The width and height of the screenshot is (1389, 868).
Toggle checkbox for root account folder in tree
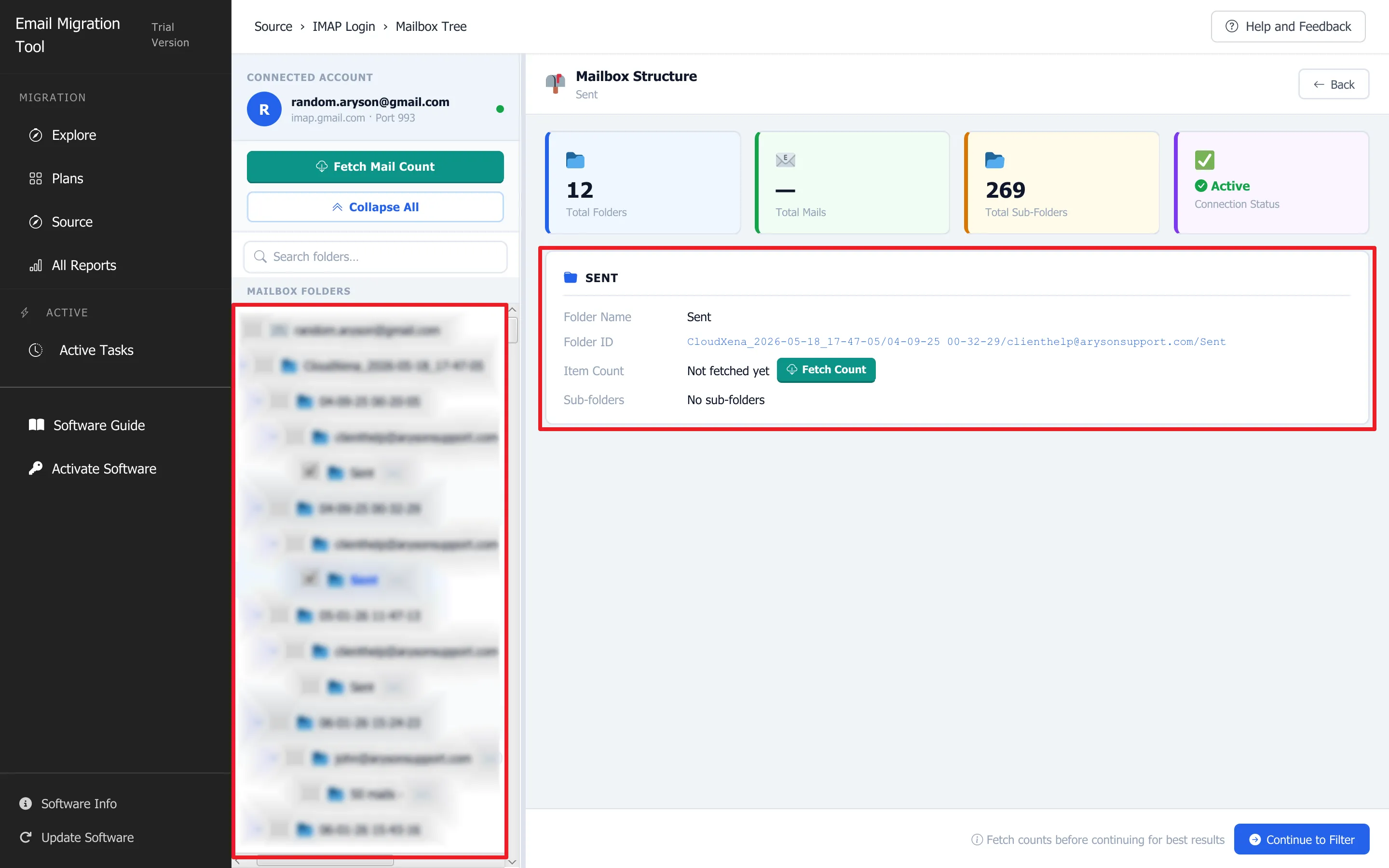pyautogui.click(x=253, y=330)
